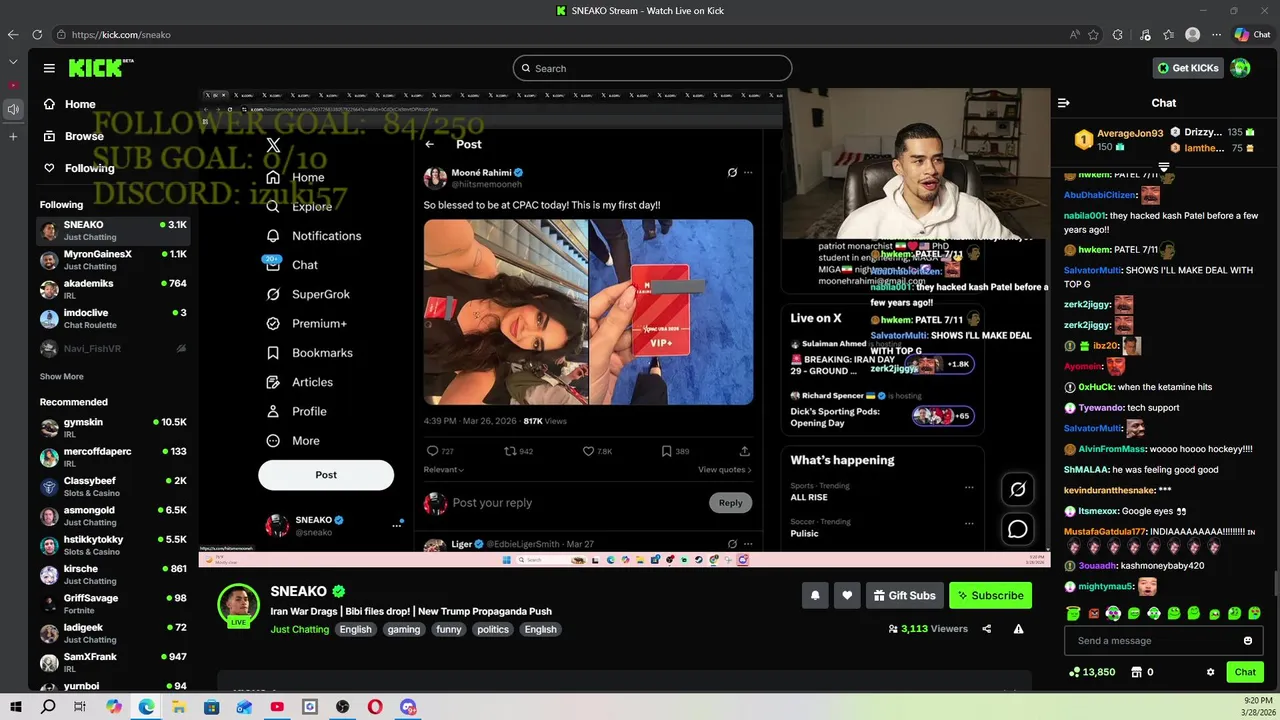Click the 13,850 channel points icon
The image size is (1280, 720).
pos(1075,672)
